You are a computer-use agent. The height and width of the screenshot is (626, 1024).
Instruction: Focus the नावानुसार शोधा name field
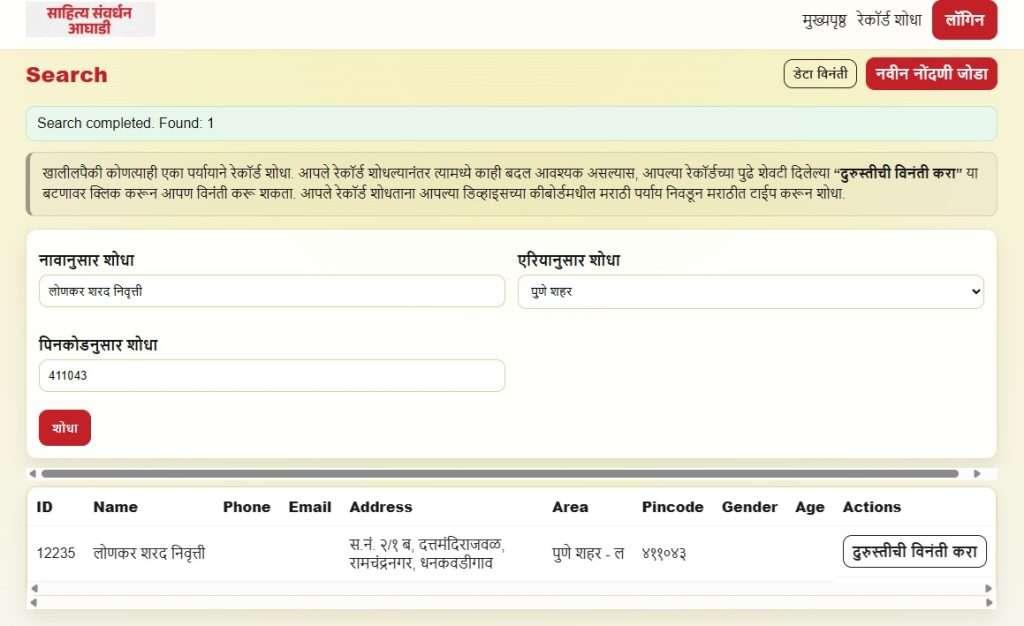pos(271,292)
